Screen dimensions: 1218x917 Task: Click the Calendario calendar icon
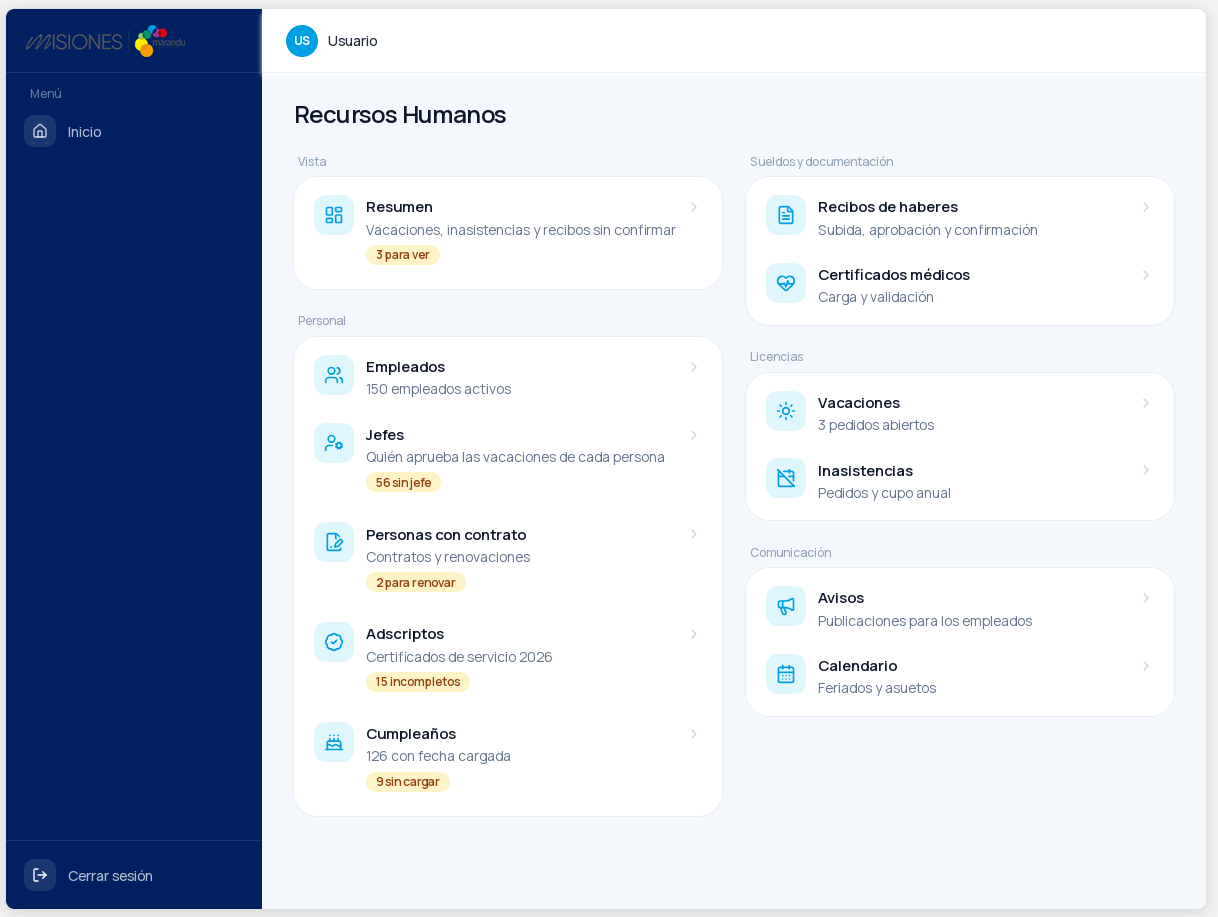786,674
